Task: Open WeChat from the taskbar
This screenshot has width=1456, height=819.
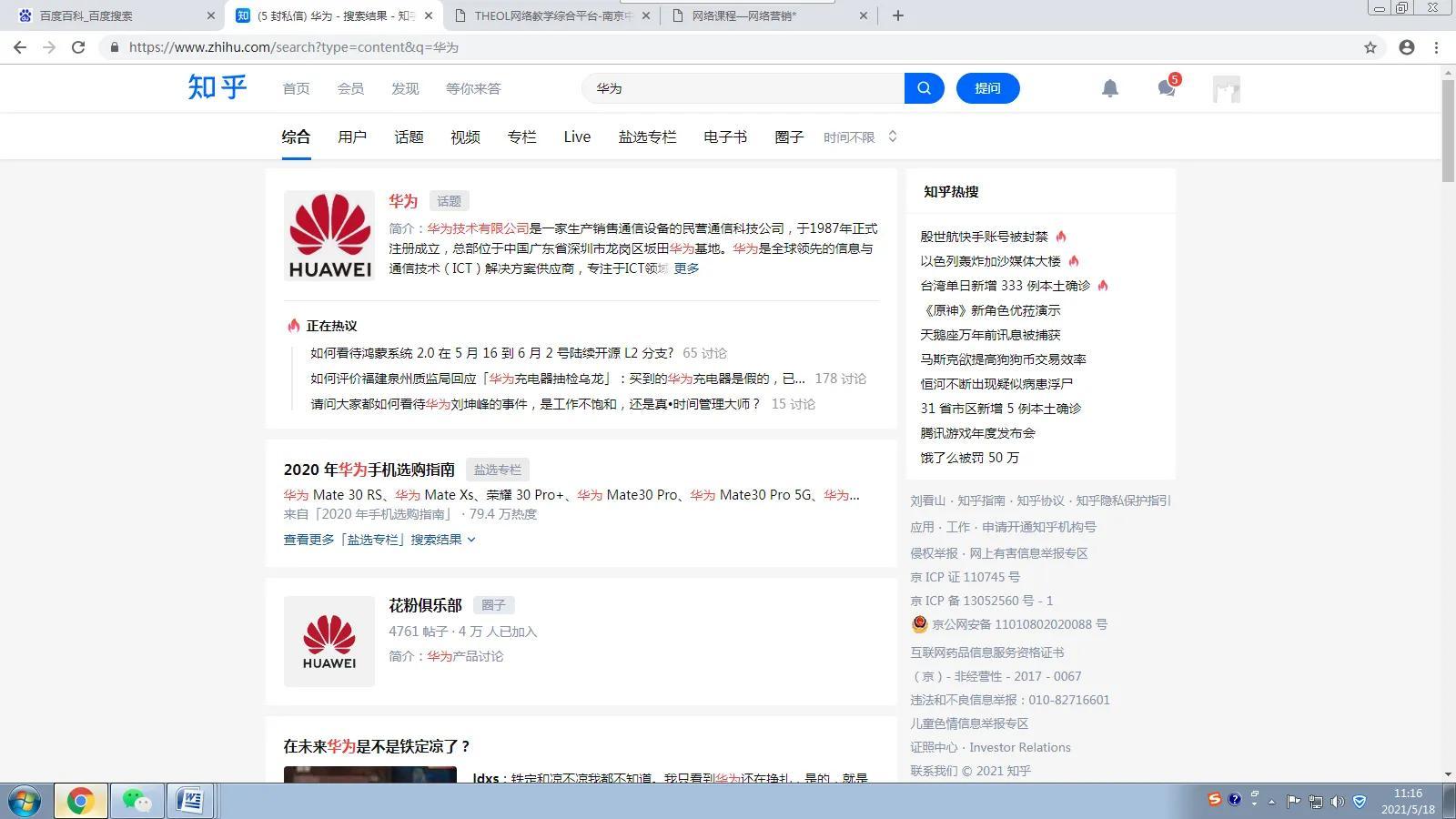Action: tap(136, 801)
